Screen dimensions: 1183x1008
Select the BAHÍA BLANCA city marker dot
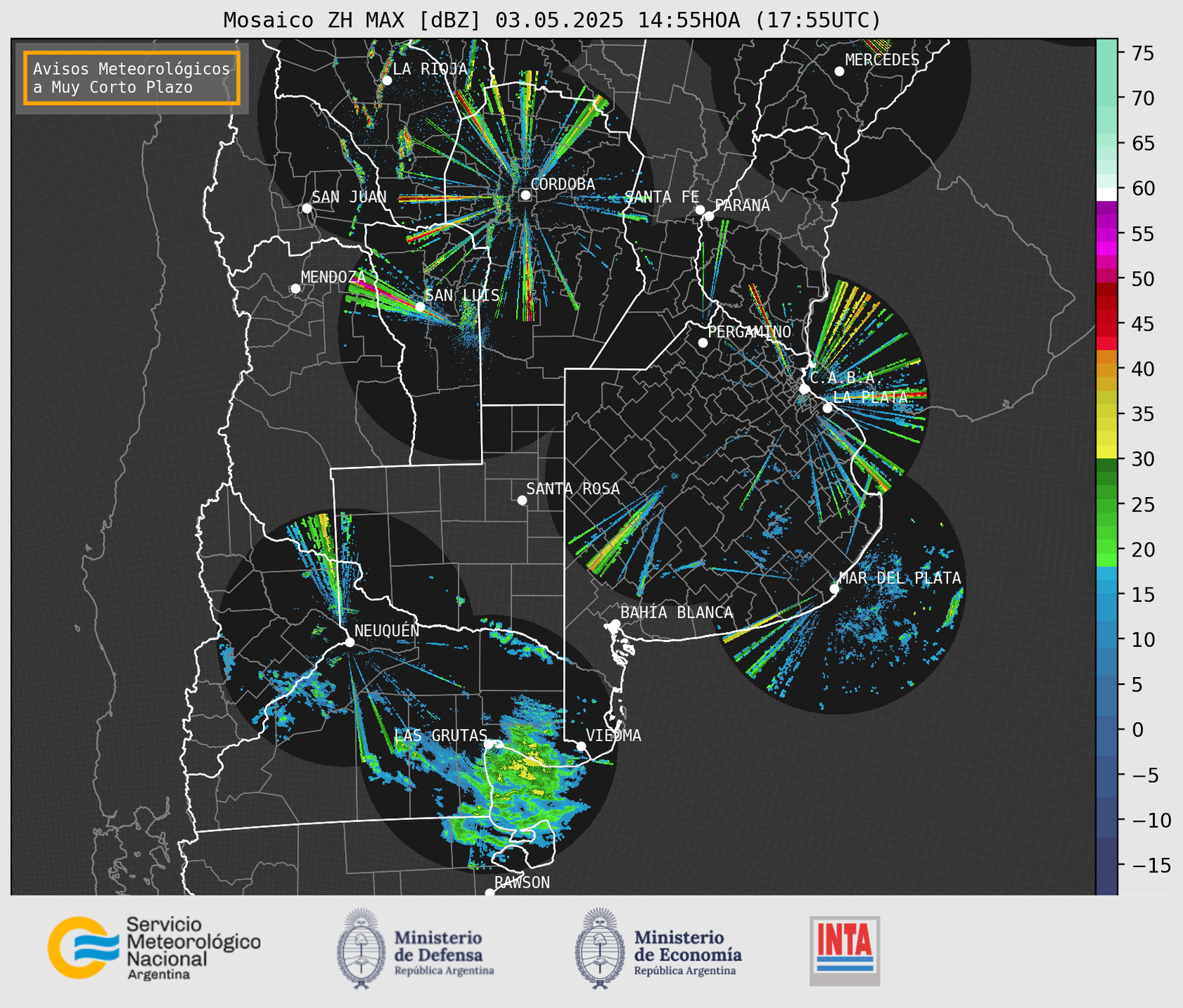coord(615,623)
